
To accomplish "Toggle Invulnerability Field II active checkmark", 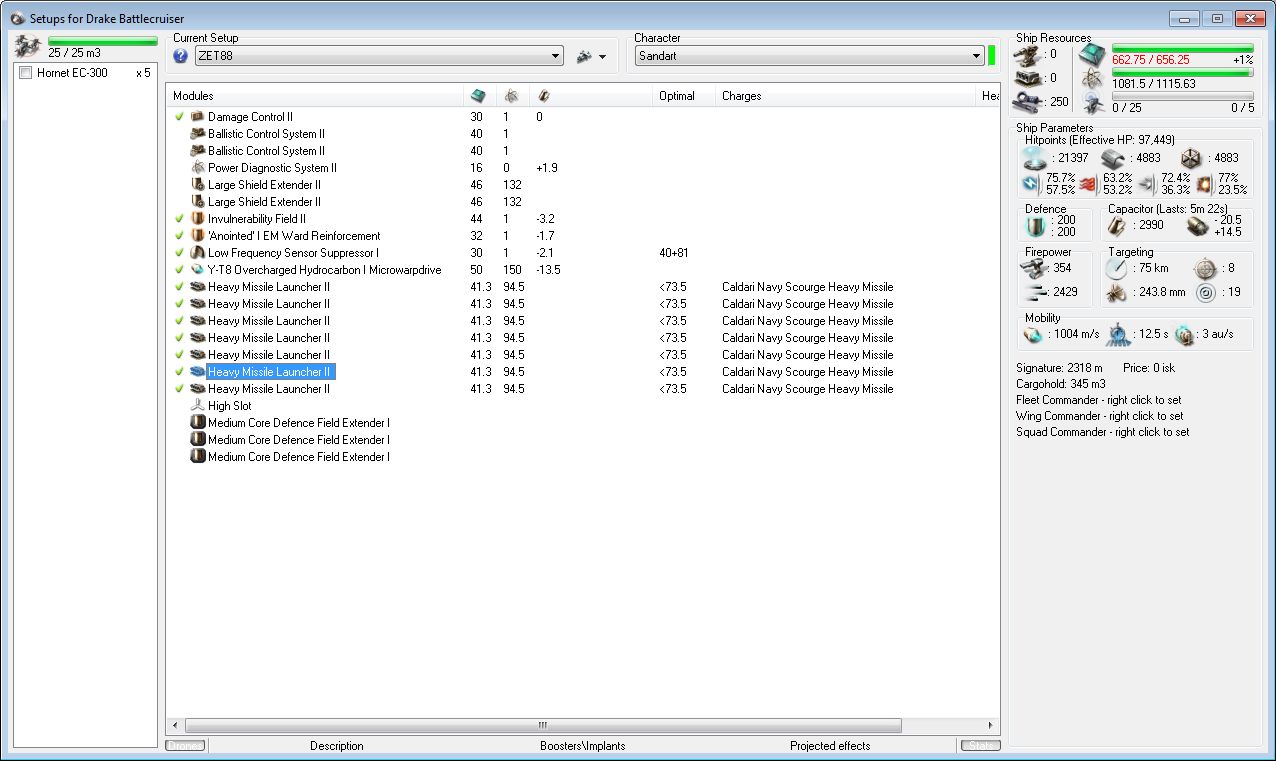I will point(179,219).
